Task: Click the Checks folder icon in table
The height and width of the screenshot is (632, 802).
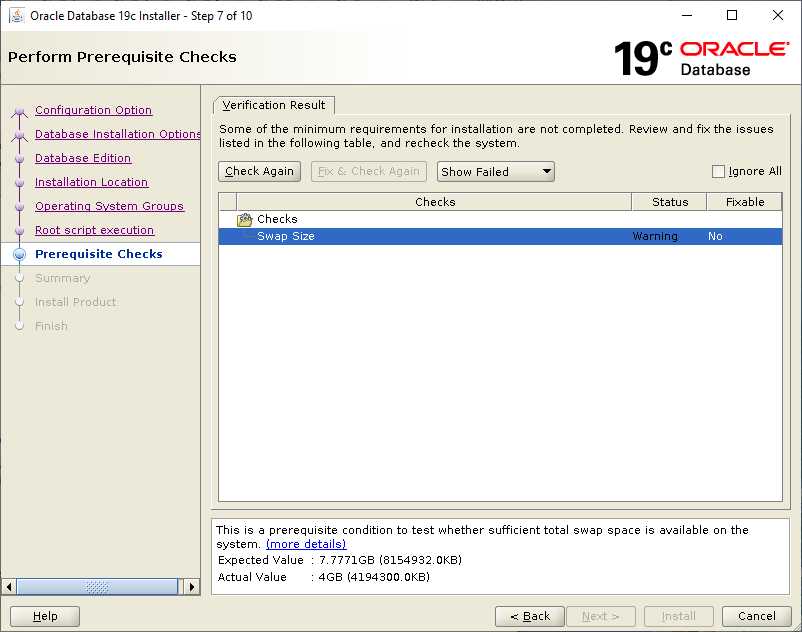Action: pos(244,219)
